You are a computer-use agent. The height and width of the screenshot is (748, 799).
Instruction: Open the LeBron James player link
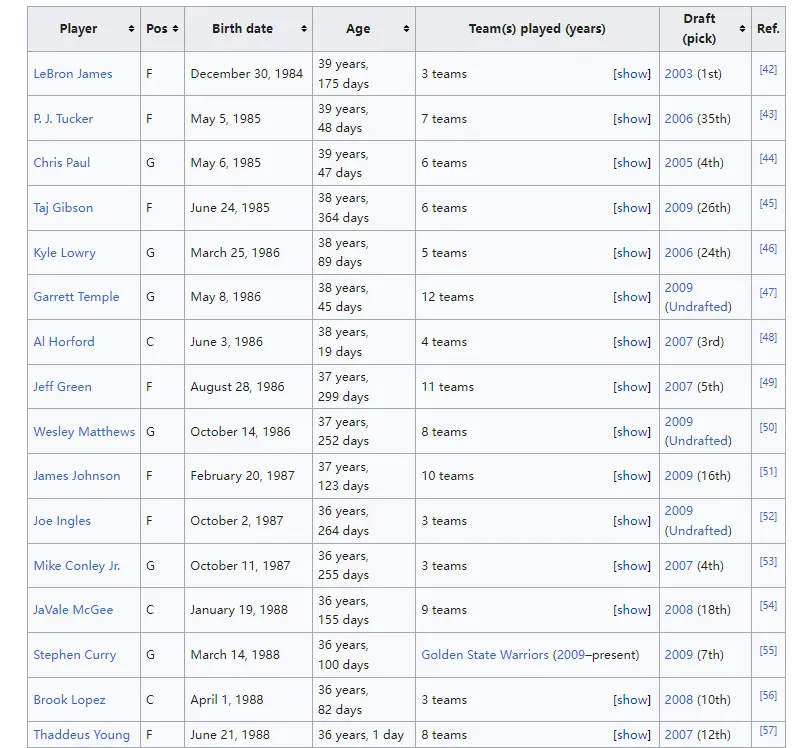(73, 74)
